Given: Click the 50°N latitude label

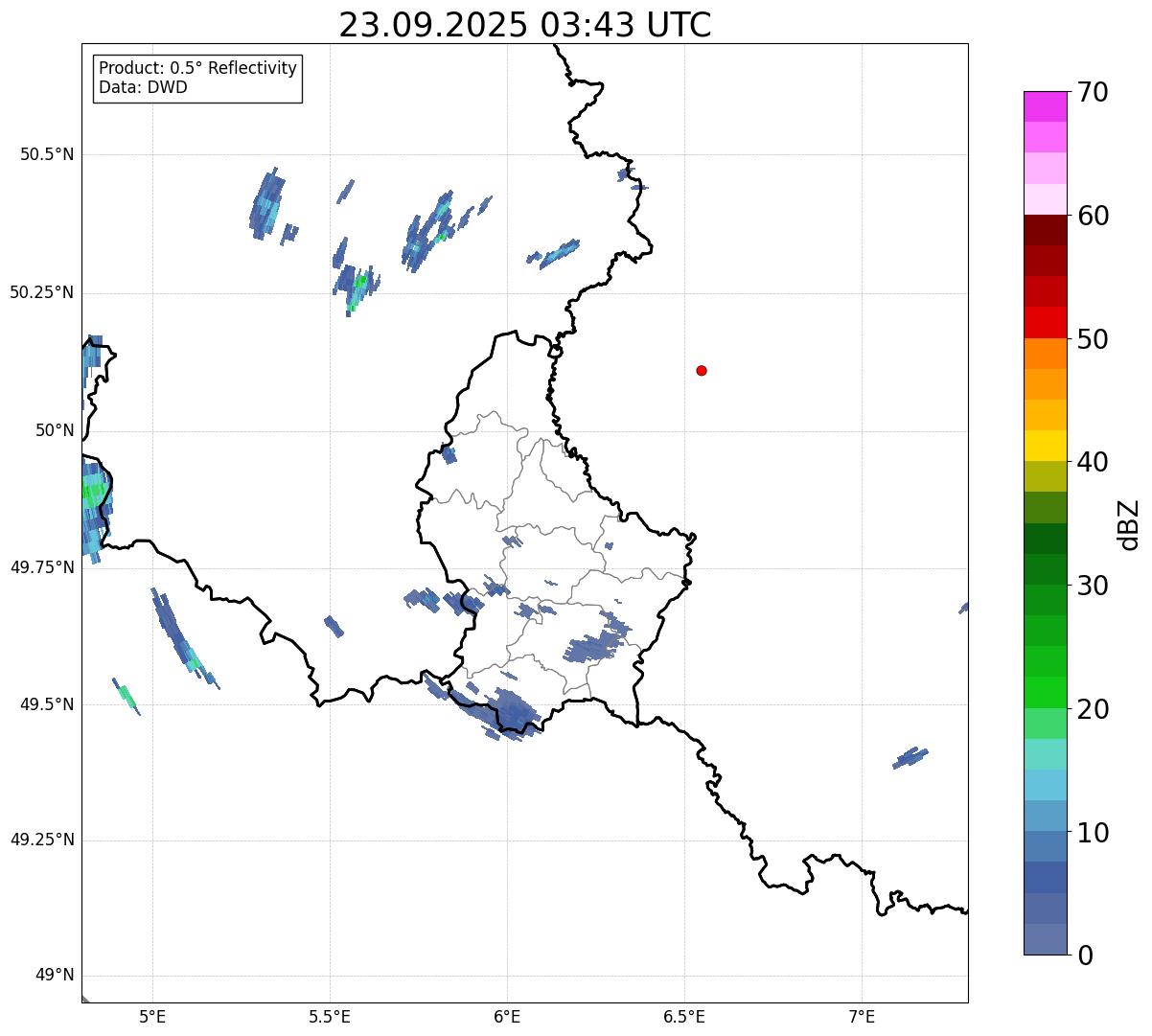Looking at the screenshot, I should click(55, 430).
